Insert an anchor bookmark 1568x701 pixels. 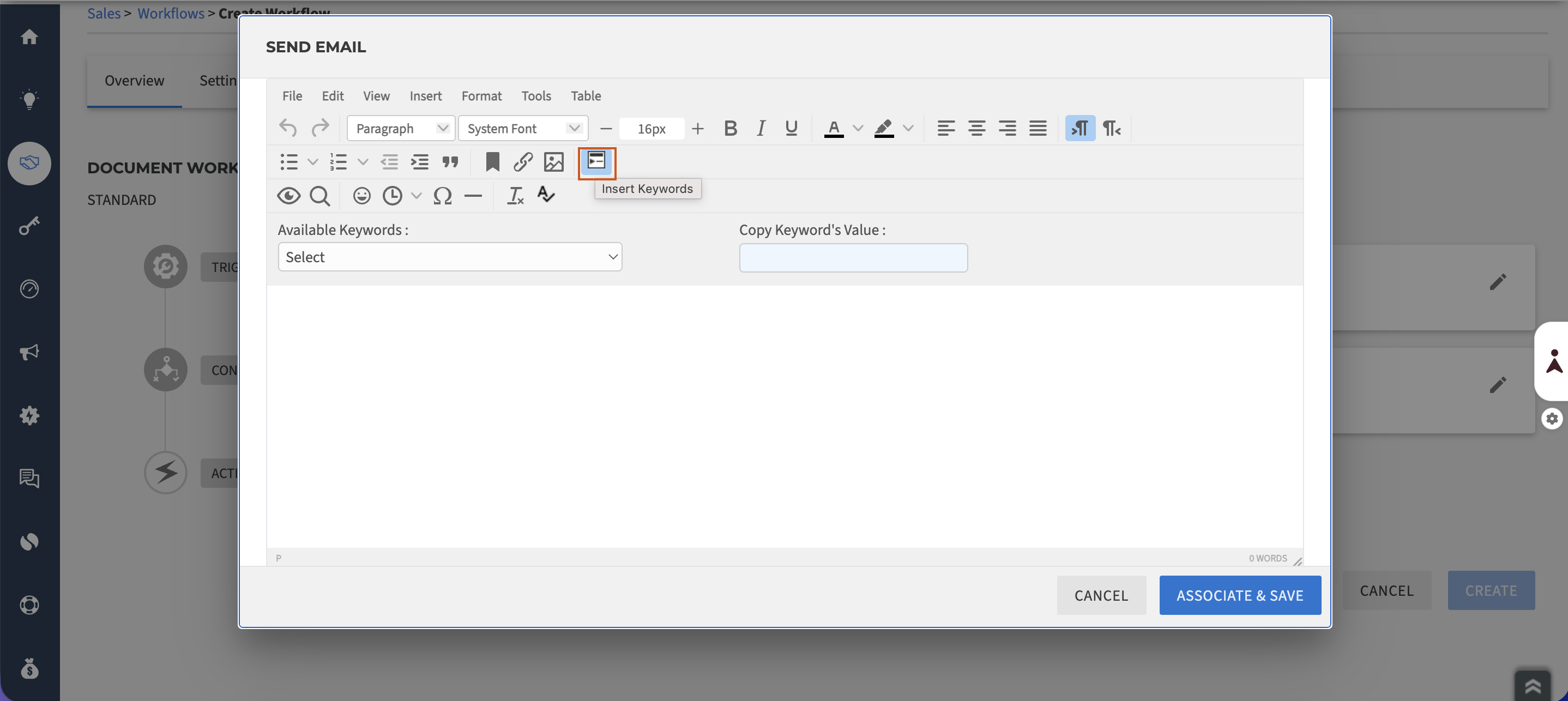[x=492, y=162]
